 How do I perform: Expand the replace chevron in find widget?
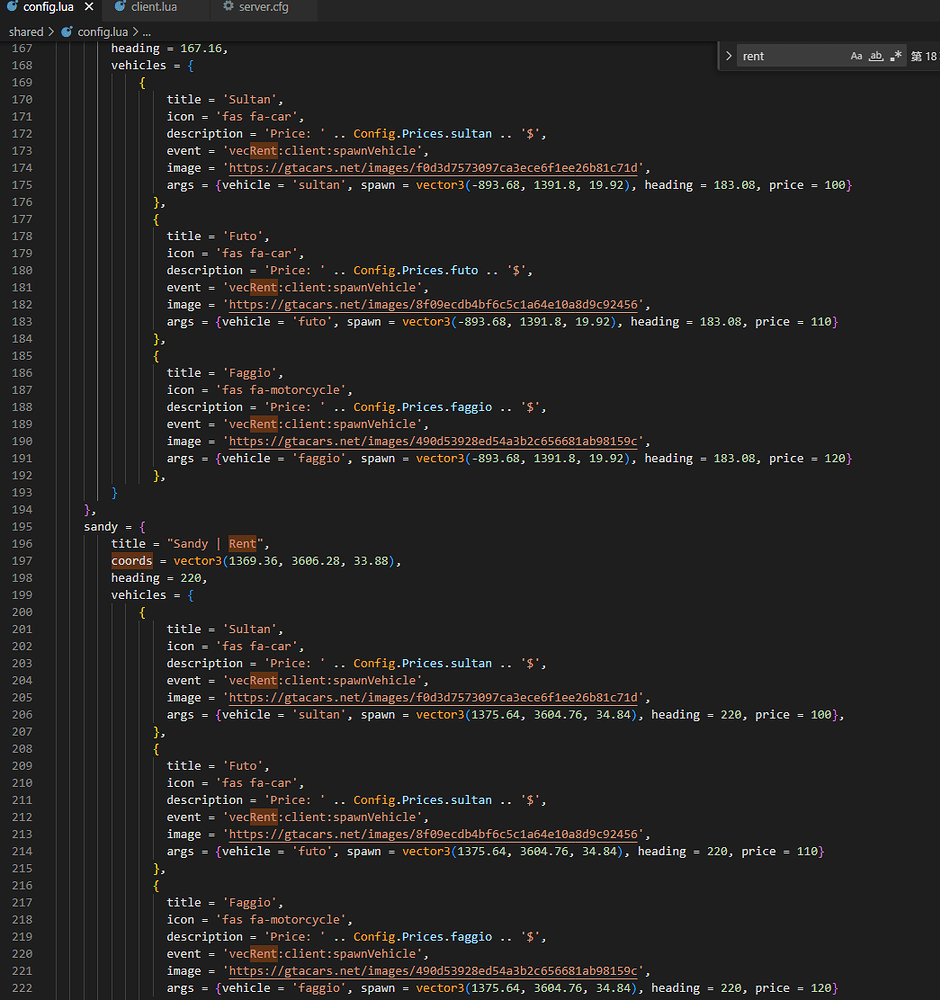pyautogui.click(x=729, y=56)
